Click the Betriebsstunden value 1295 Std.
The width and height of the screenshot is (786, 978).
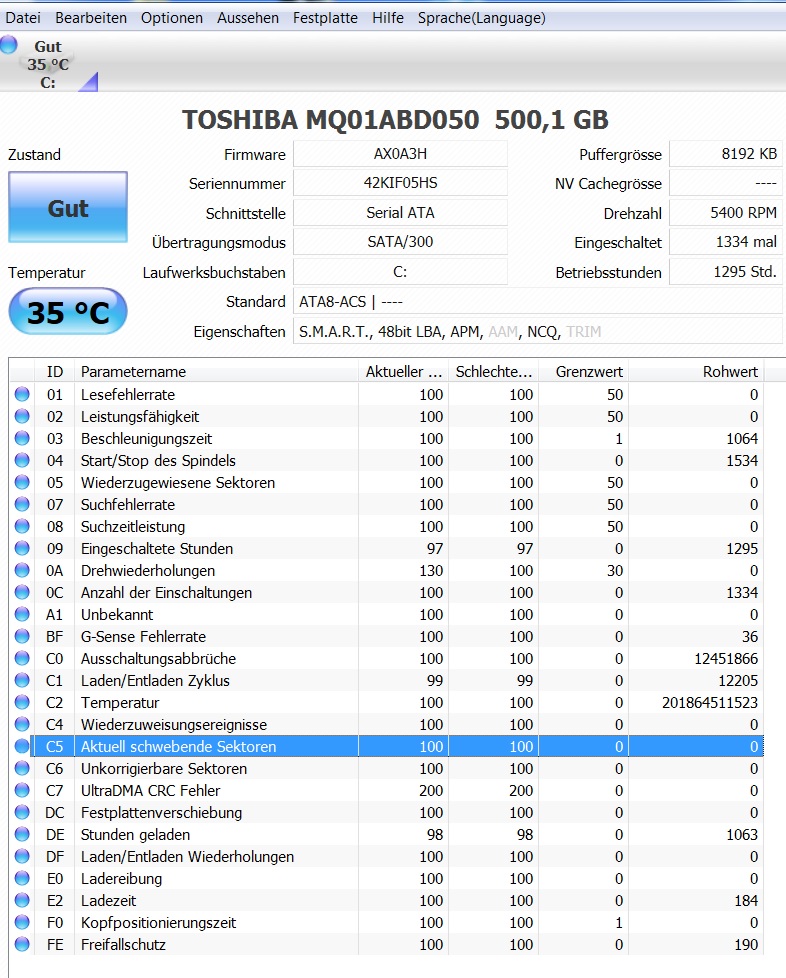(x=726, y=272)
